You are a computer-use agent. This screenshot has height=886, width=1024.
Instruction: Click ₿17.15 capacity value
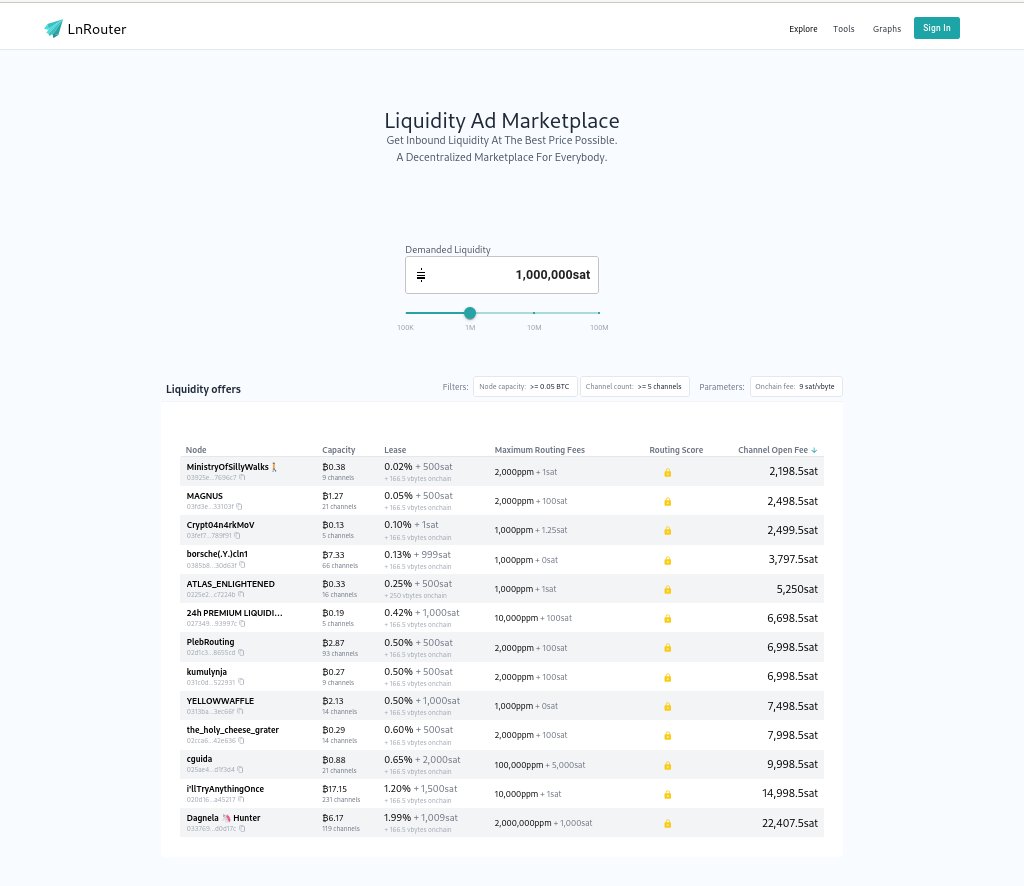[x=334, y=789]
